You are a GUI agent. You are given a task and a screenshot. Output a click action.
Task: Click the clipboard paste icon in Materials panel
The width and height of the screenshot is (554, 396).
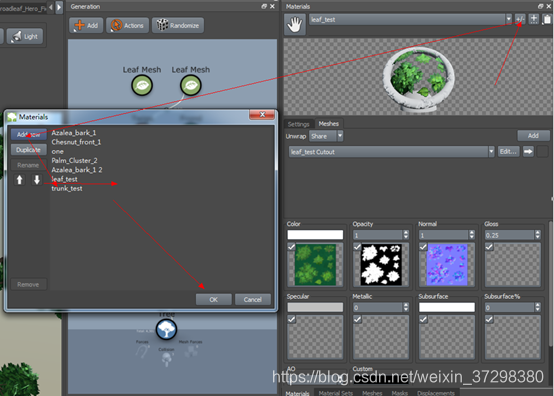click(547, 19)
